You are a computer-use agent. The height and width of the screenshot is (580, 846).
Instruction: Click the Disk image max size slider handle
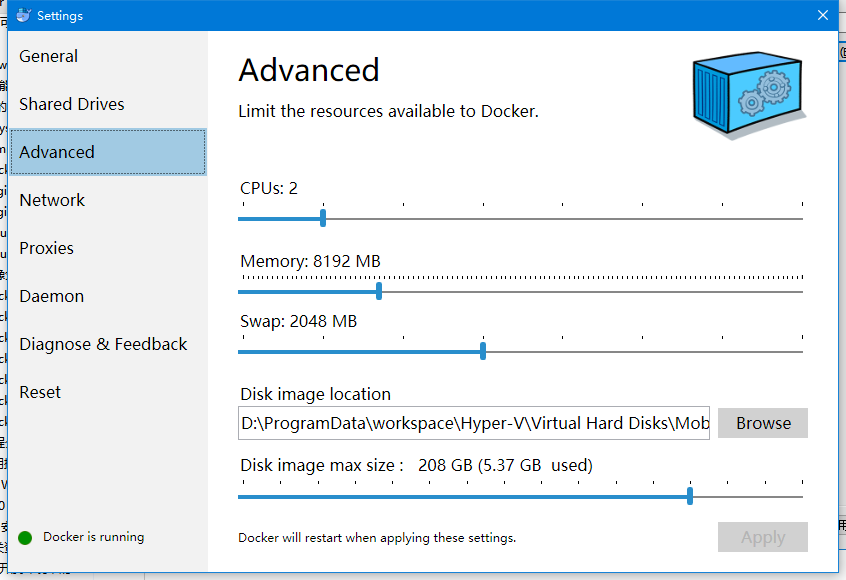690,496
